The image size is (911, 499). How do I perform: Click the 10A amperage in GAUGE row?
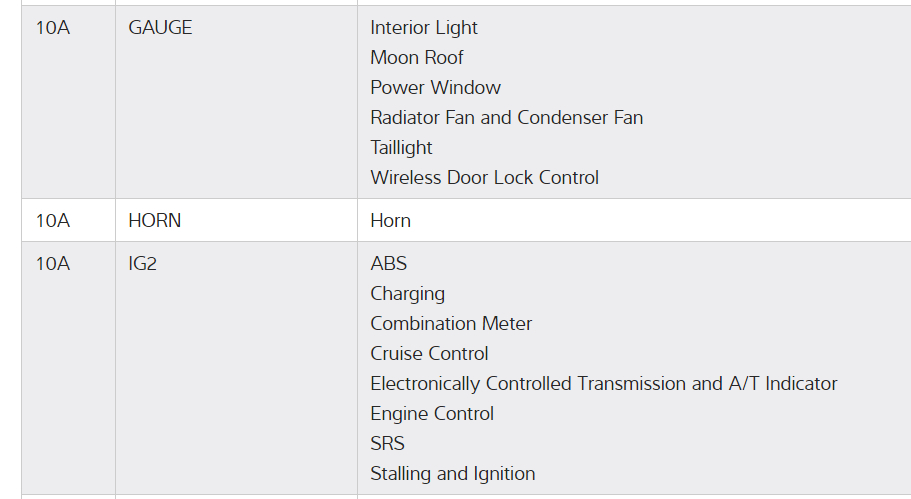(x=53, y=28)
